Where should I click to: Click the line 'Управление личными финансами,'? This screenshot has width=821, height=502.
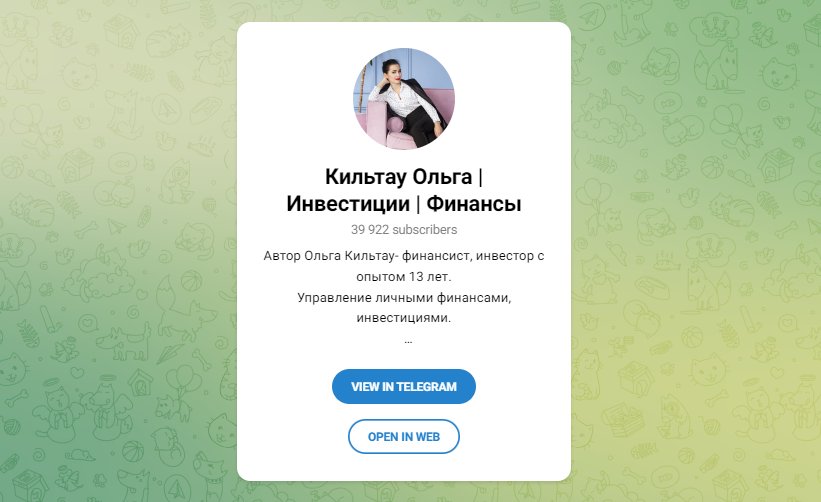pyautogui.click(x=404, y=297)
